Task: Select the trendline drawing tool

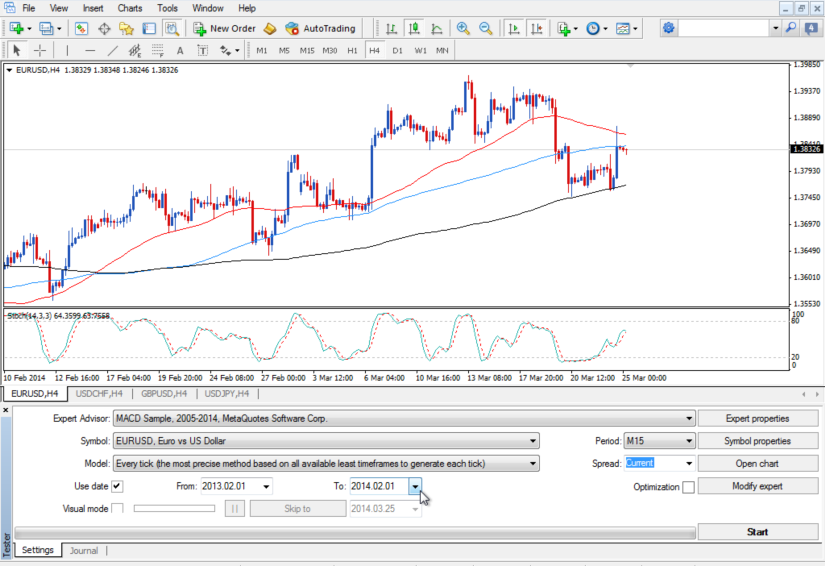Action: tap(113, 50)
